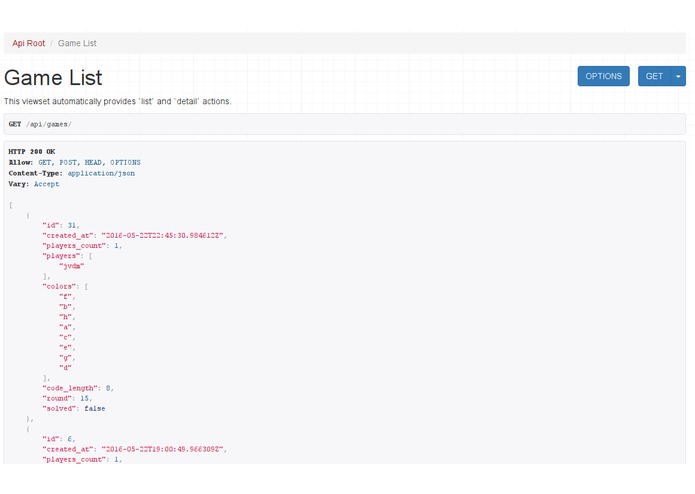This screenshot has height=494, width=695.
Task: Click the blue GET button
Action: click(654, 76)
